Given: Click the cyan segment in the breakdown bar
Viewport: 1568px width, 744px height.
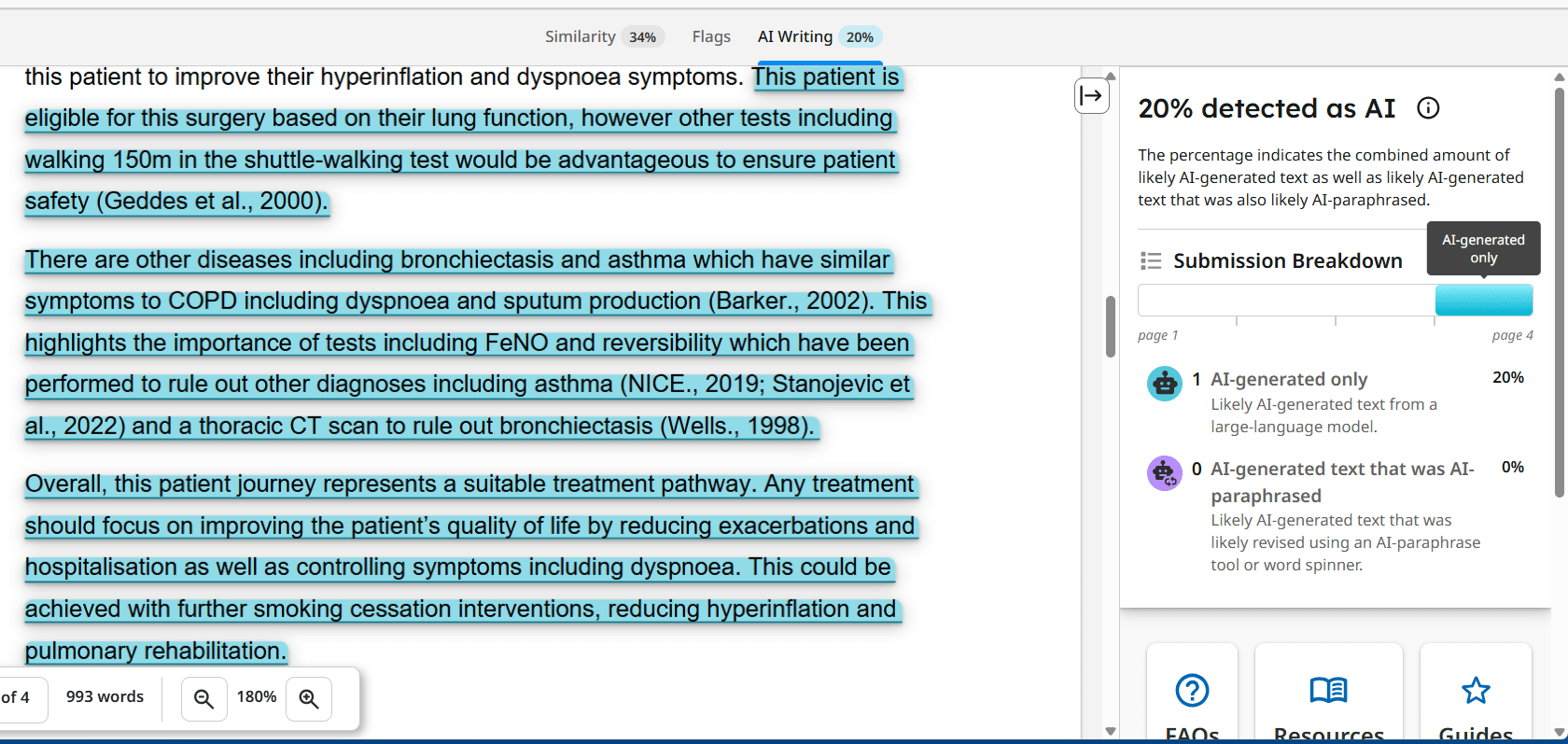Looking at the screenshot, I should [1483, 301].
